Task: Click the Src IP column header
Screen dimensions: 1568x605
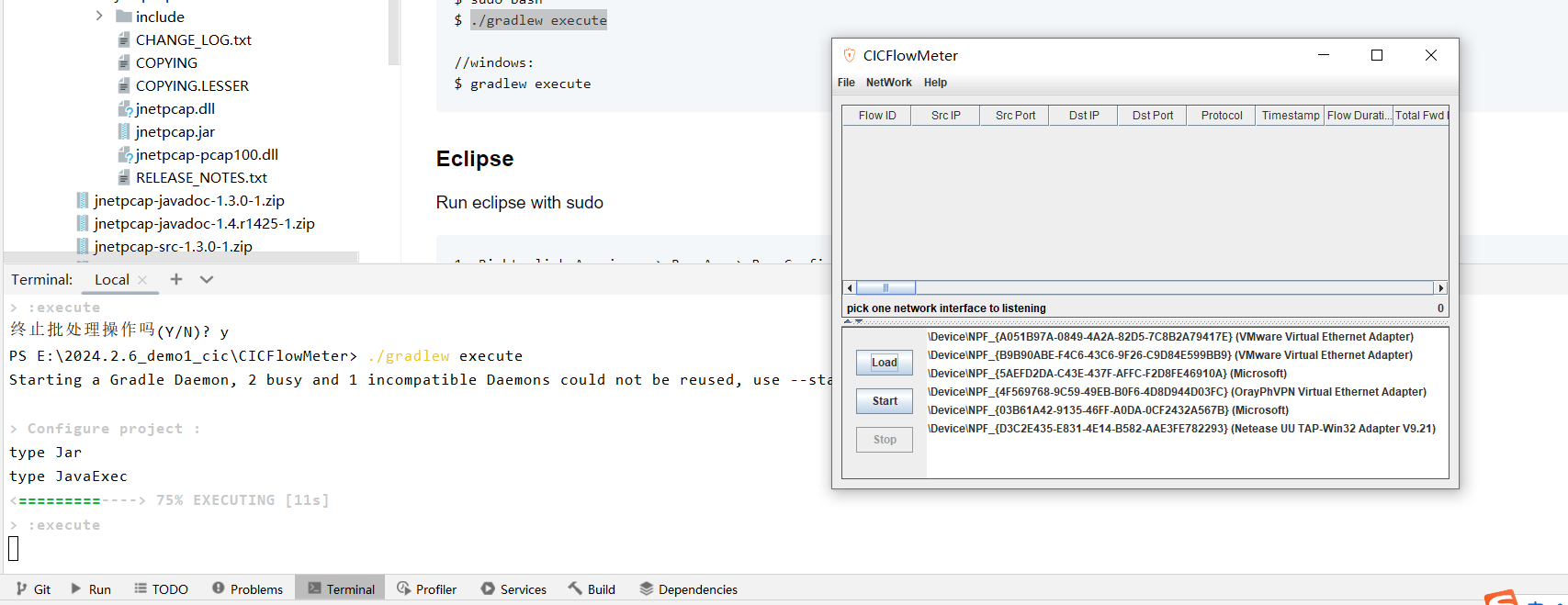Action: click(945, 116)
